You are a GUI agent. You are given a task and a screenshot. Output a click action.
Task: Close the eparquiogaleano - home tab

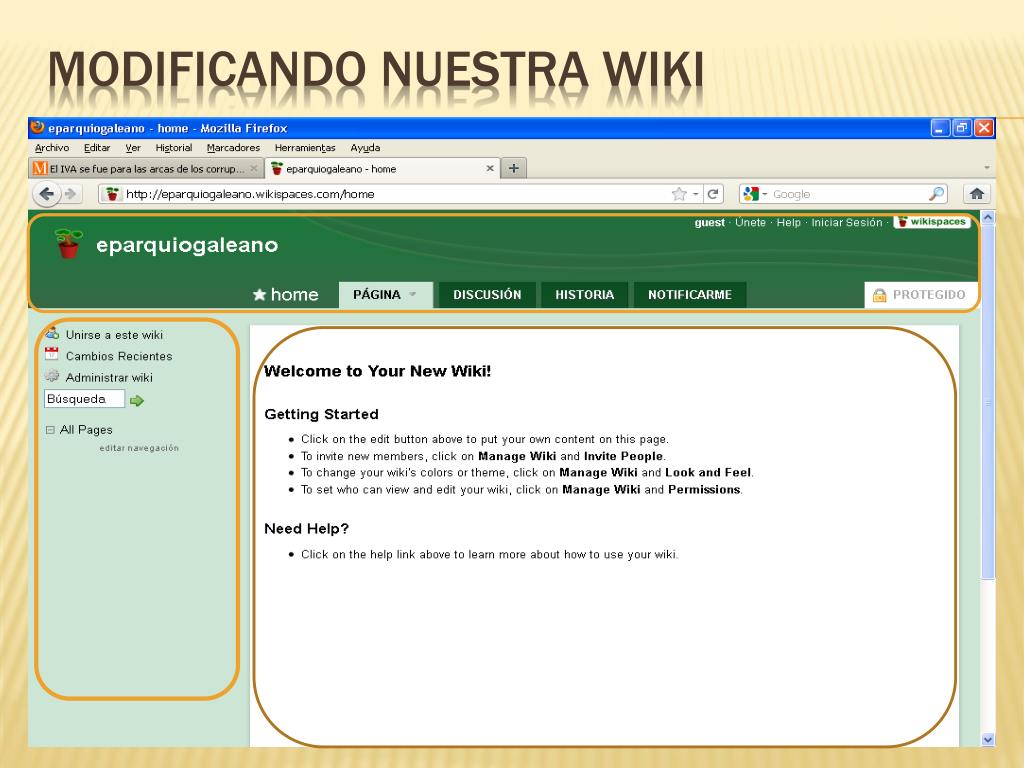pyautogui.click(x=490, y=168)
